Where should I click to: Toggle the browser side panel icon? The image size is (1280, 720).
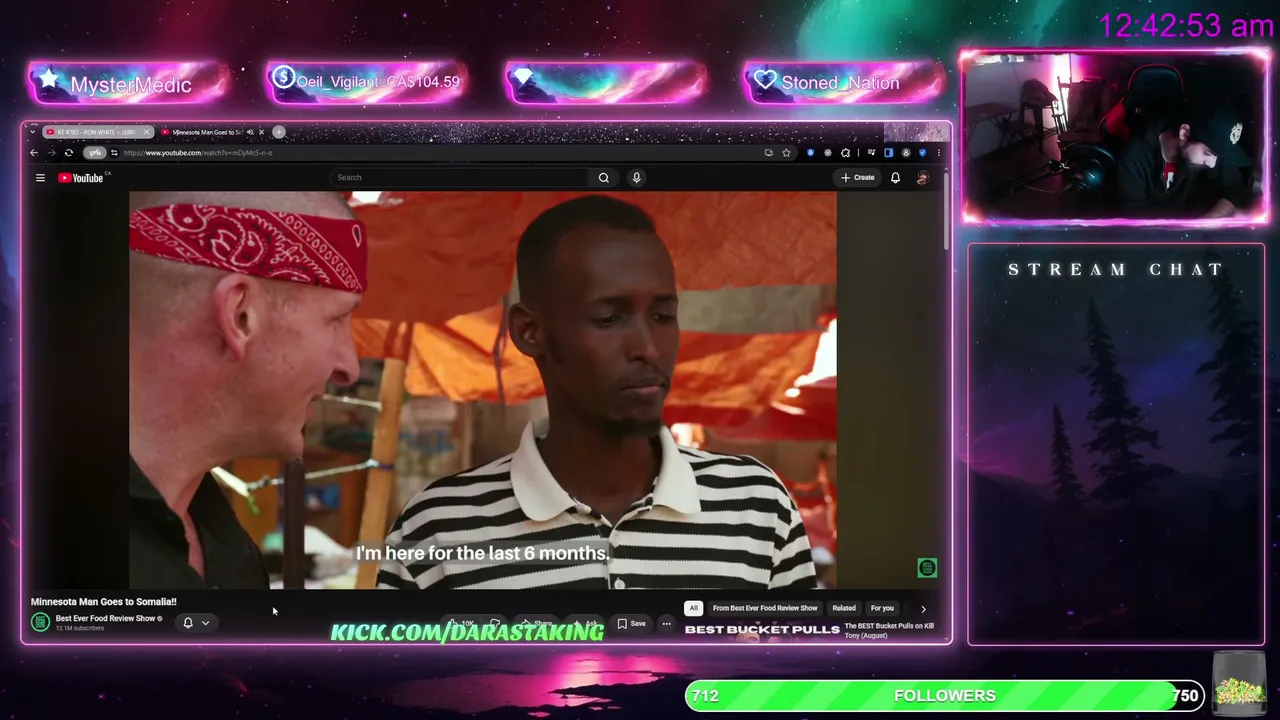pos(888,153)
